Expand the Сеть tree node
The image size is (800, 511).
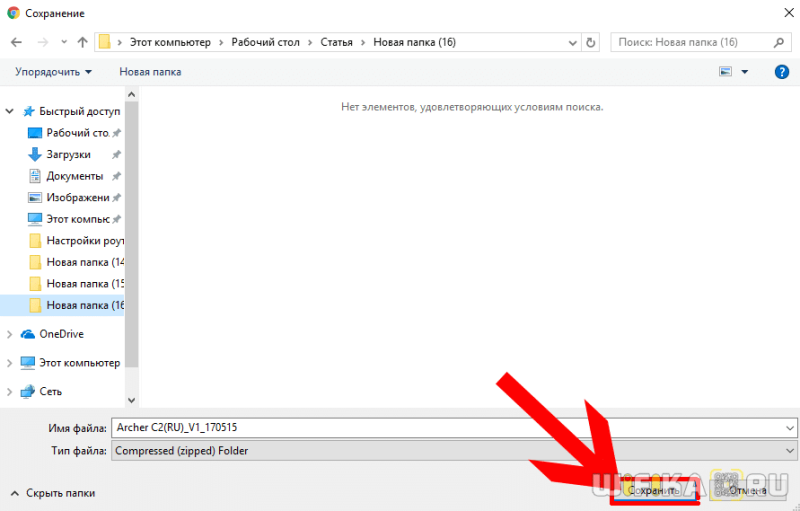(x=9, y=392)
